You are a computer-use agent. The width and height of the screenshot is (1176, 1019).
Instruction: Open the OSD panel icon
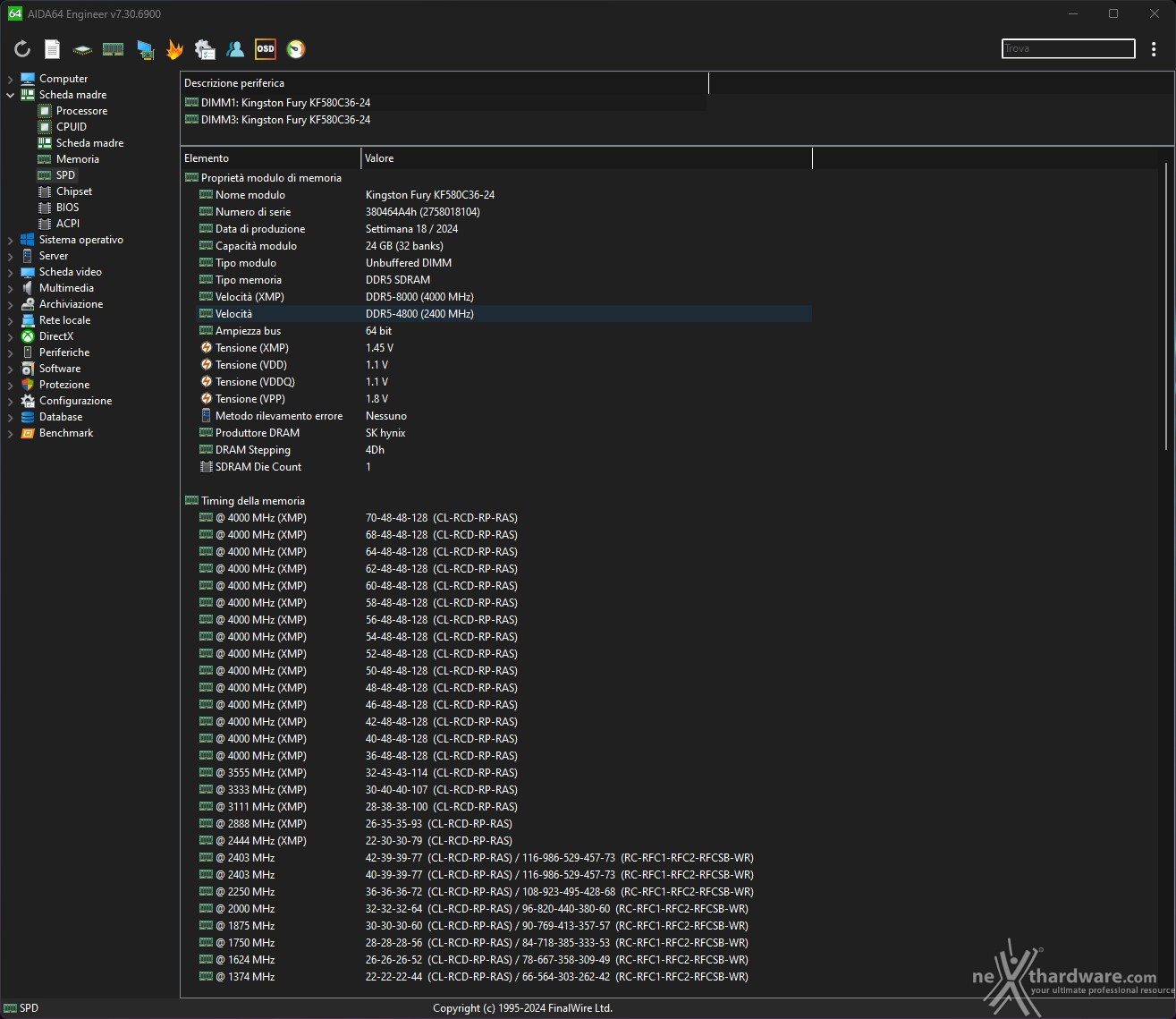click(266, 49)
